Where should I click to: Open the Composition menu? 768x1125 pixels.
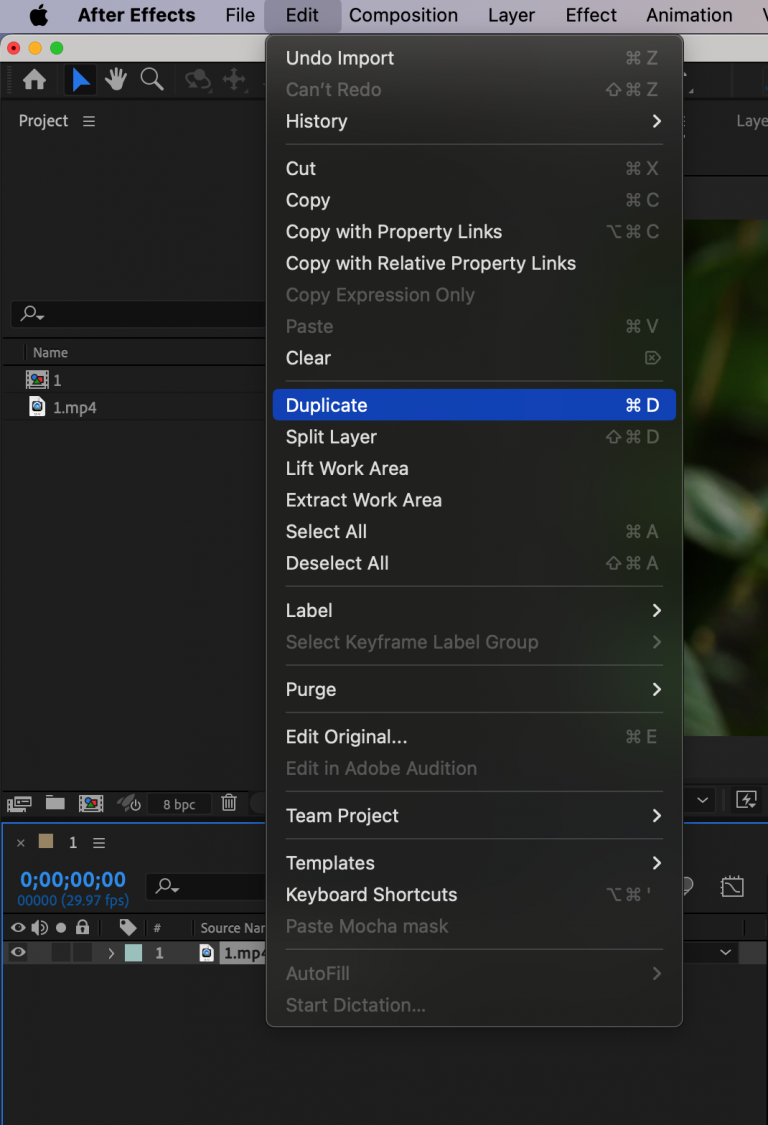pos(403,15)
